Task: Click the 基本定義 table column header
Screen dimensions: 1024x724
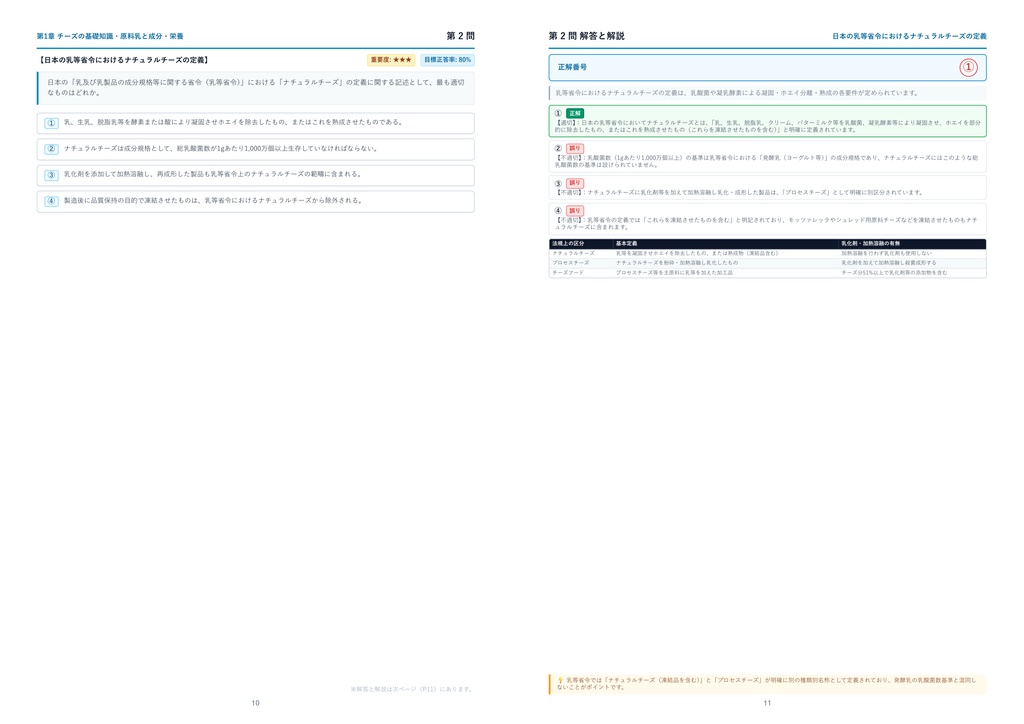Action: pos(626,244)
